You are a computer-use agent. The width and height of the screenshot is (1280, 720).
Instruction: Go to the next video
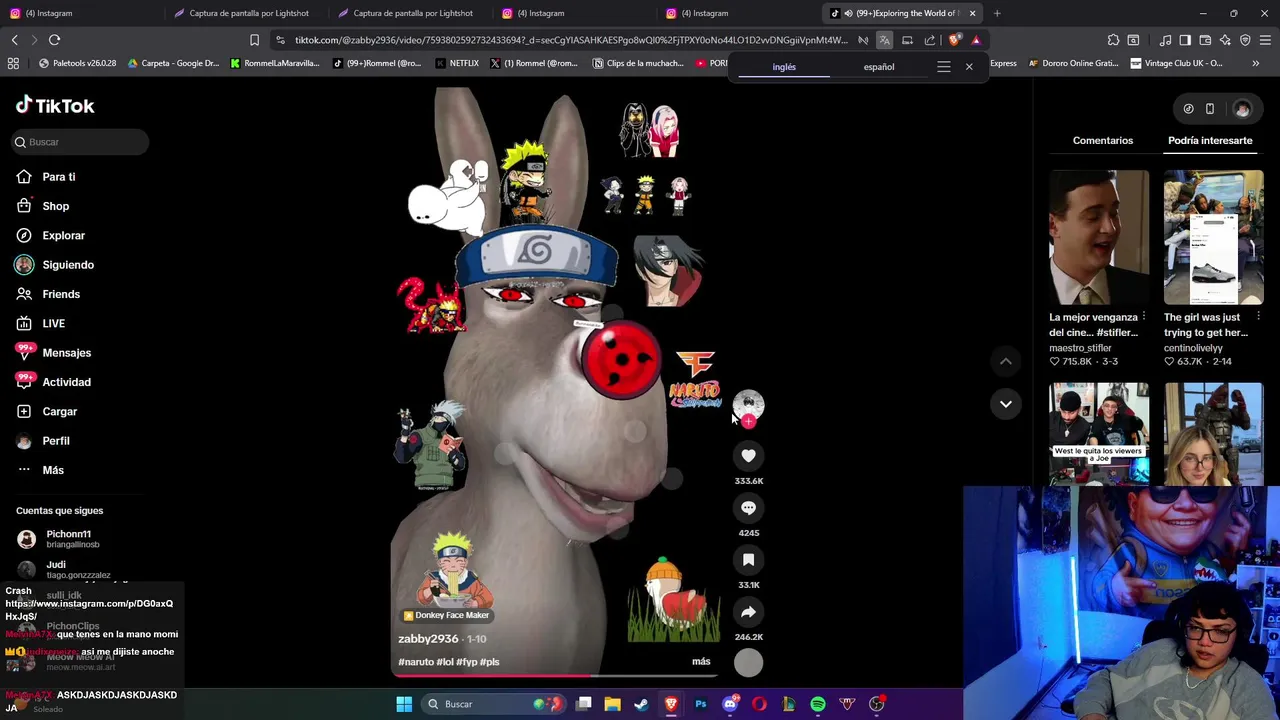click(x=1006, y=404)
